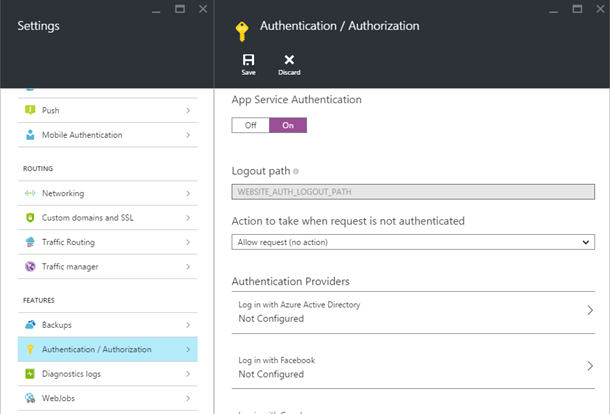
Task: Click the Save label in the toolbar
Action: point(248,72)
